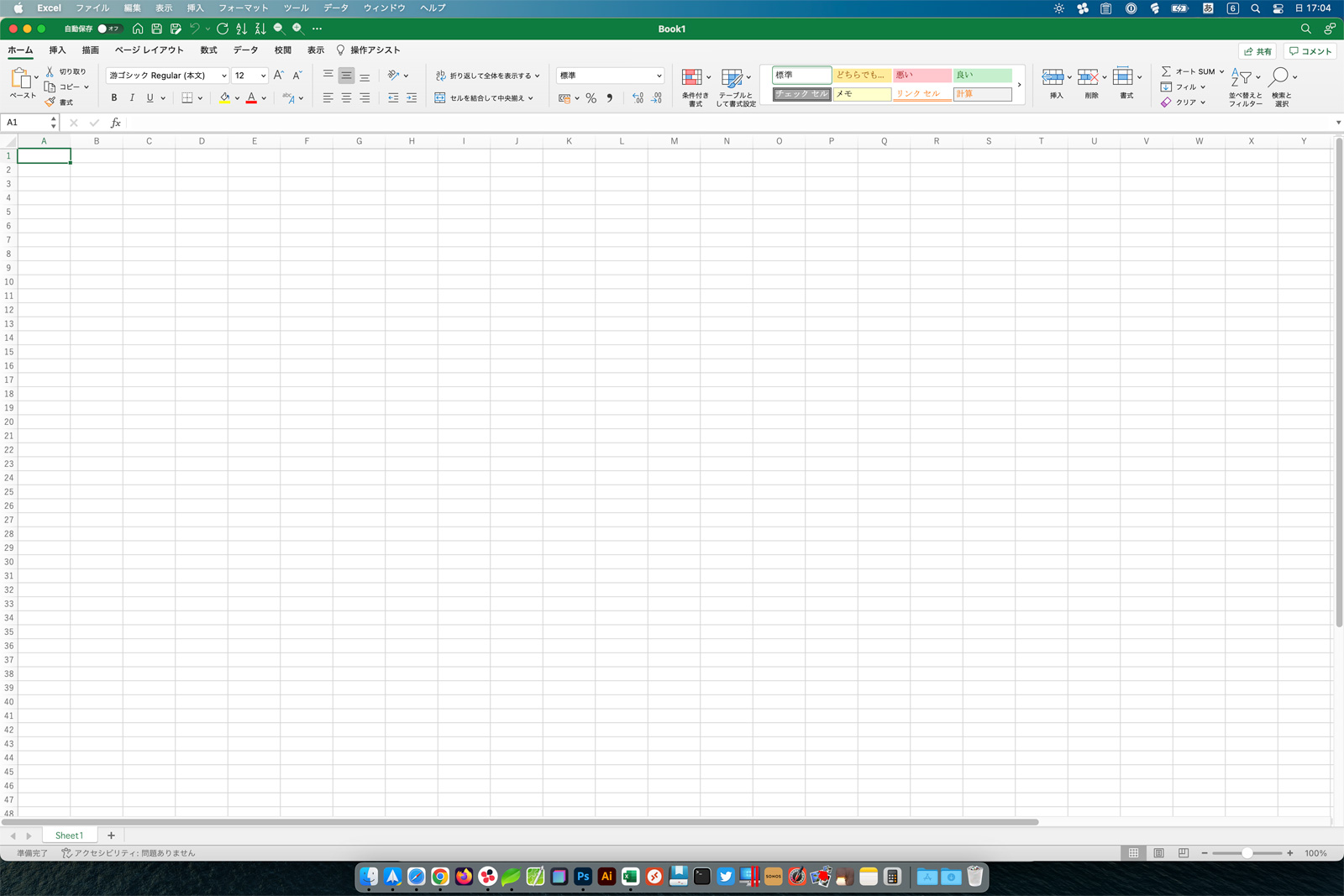Open the font size dropdown showing 12
This screenshot has width=1344, height=896.
tap(250, 76)
